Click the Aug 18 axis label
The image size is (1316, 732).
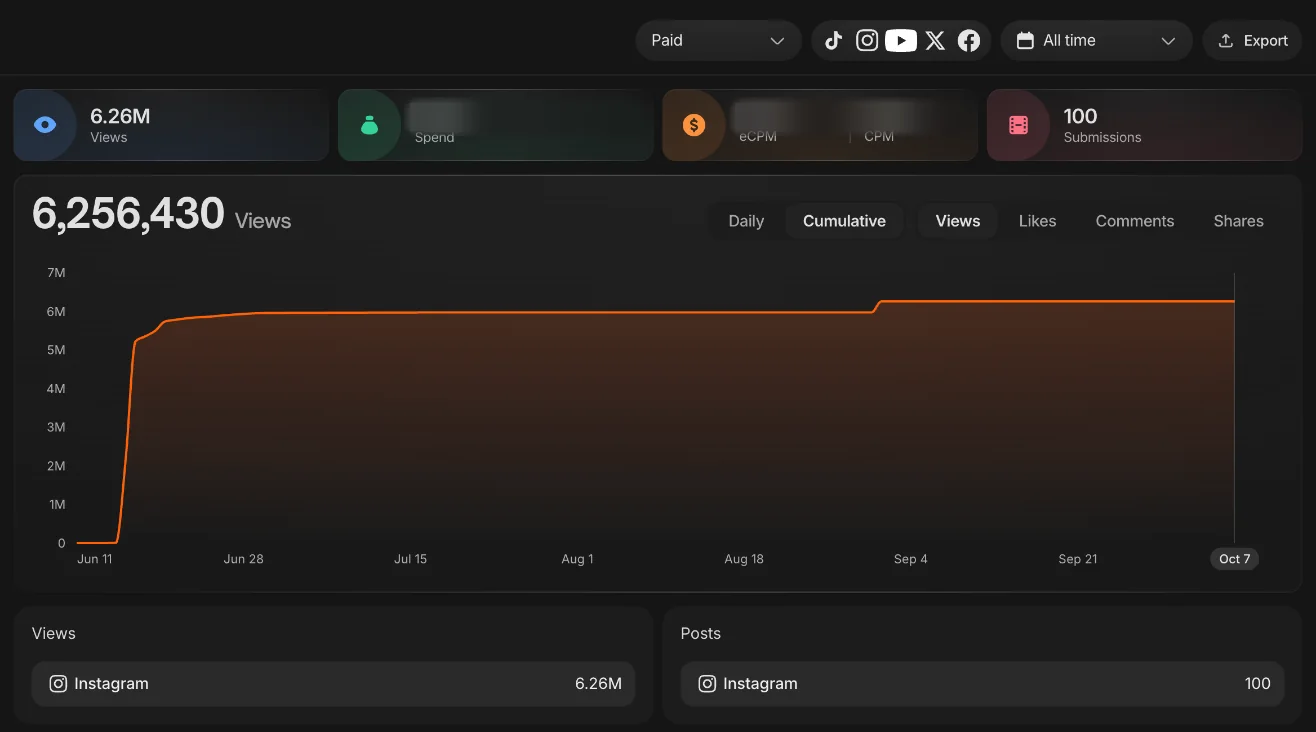coord(744,559)
